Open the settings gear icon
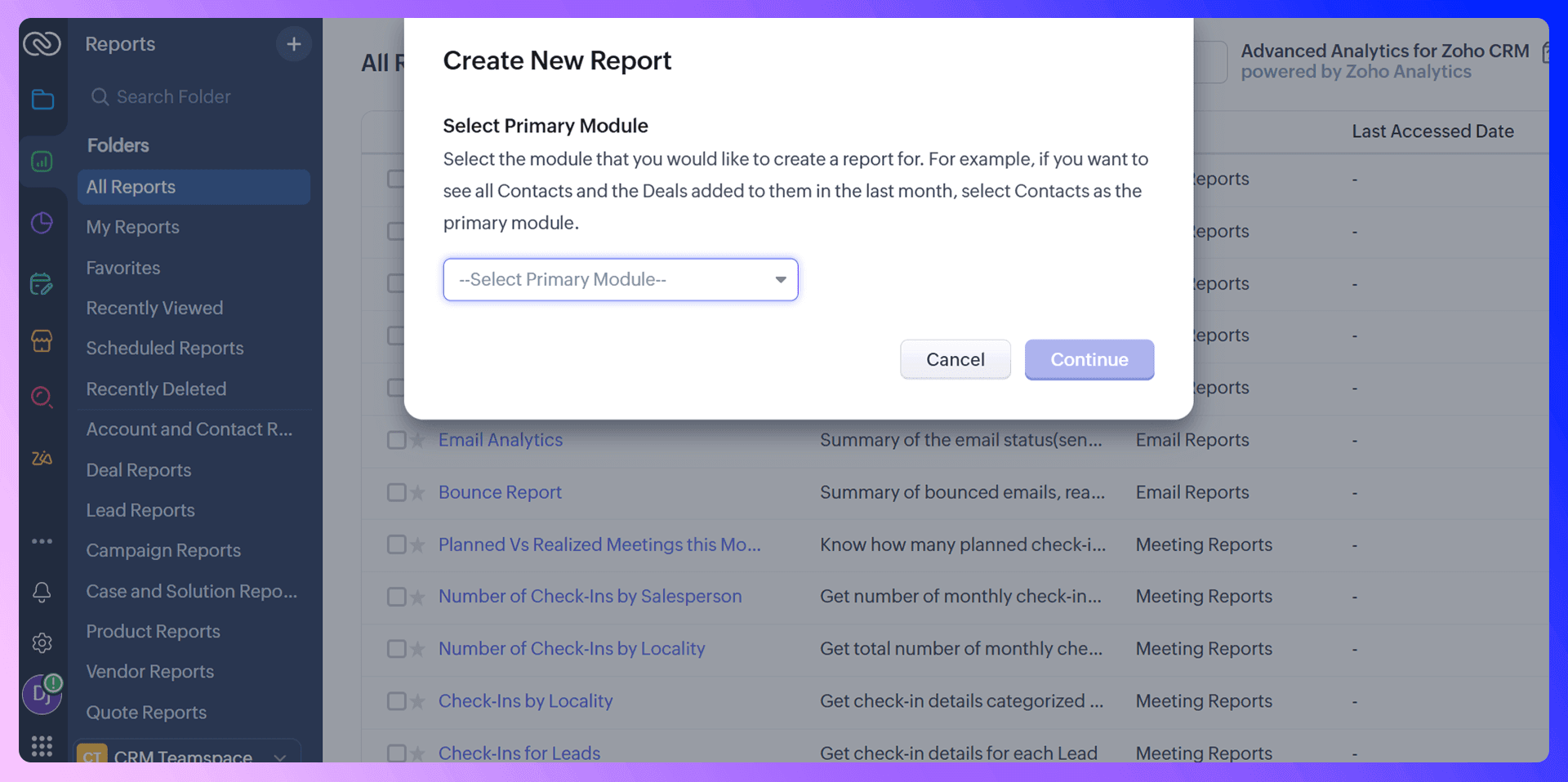The width and height of the screenshot is (1568, 782). [42, 643]
